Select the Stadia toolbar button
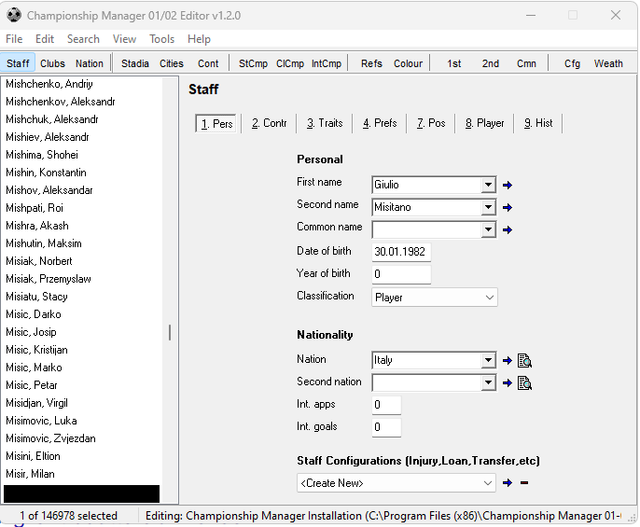 [135, 64]
